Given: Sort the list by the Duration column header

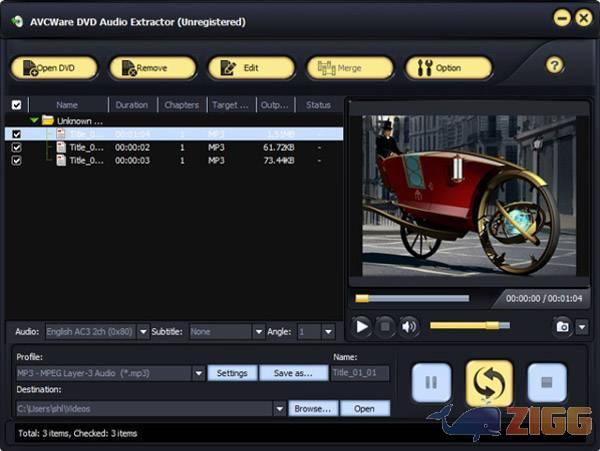Looking at the screenshot, I should click(131, 105).
